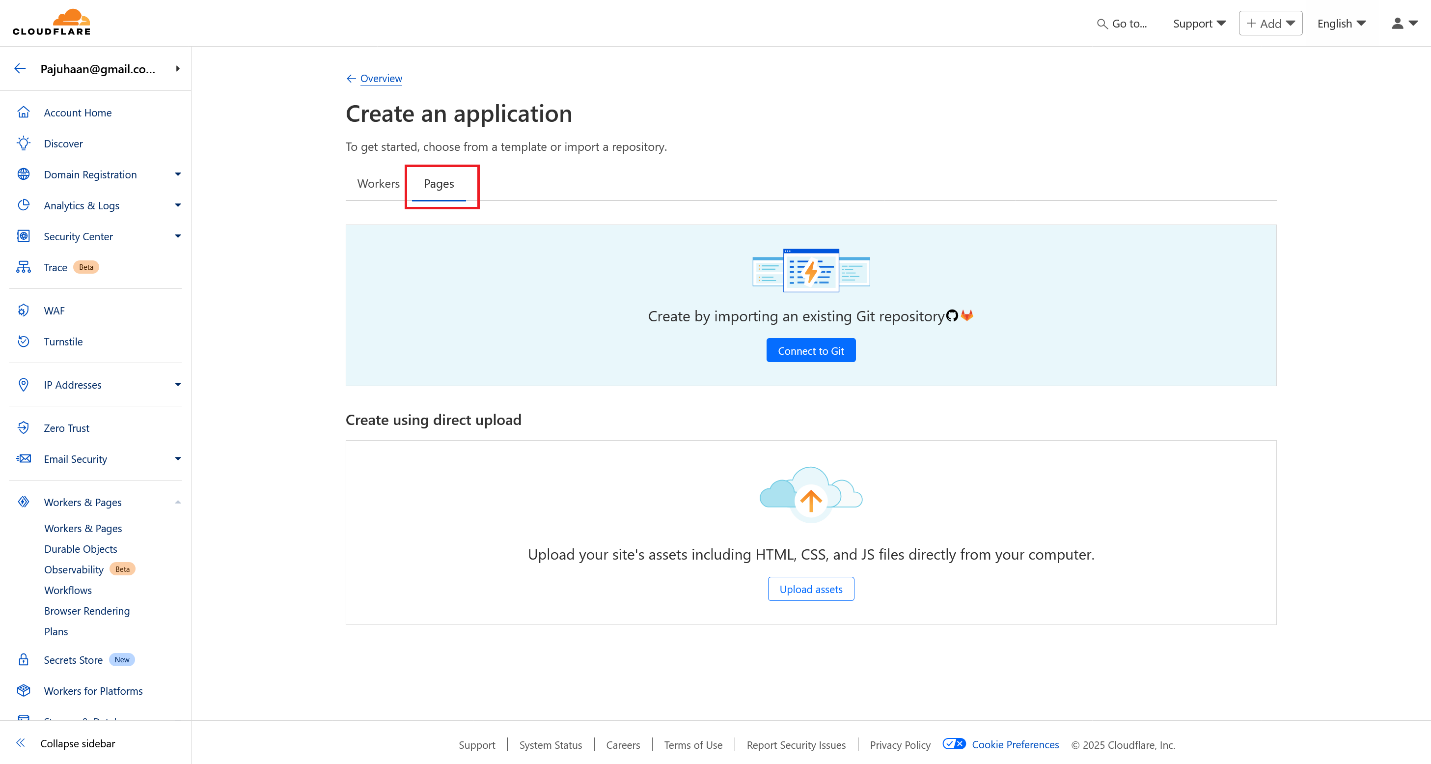1431x764 pixels.
Task: Expand the Analytics & Logs submenu arrow
Action: (x=178, y=206)
